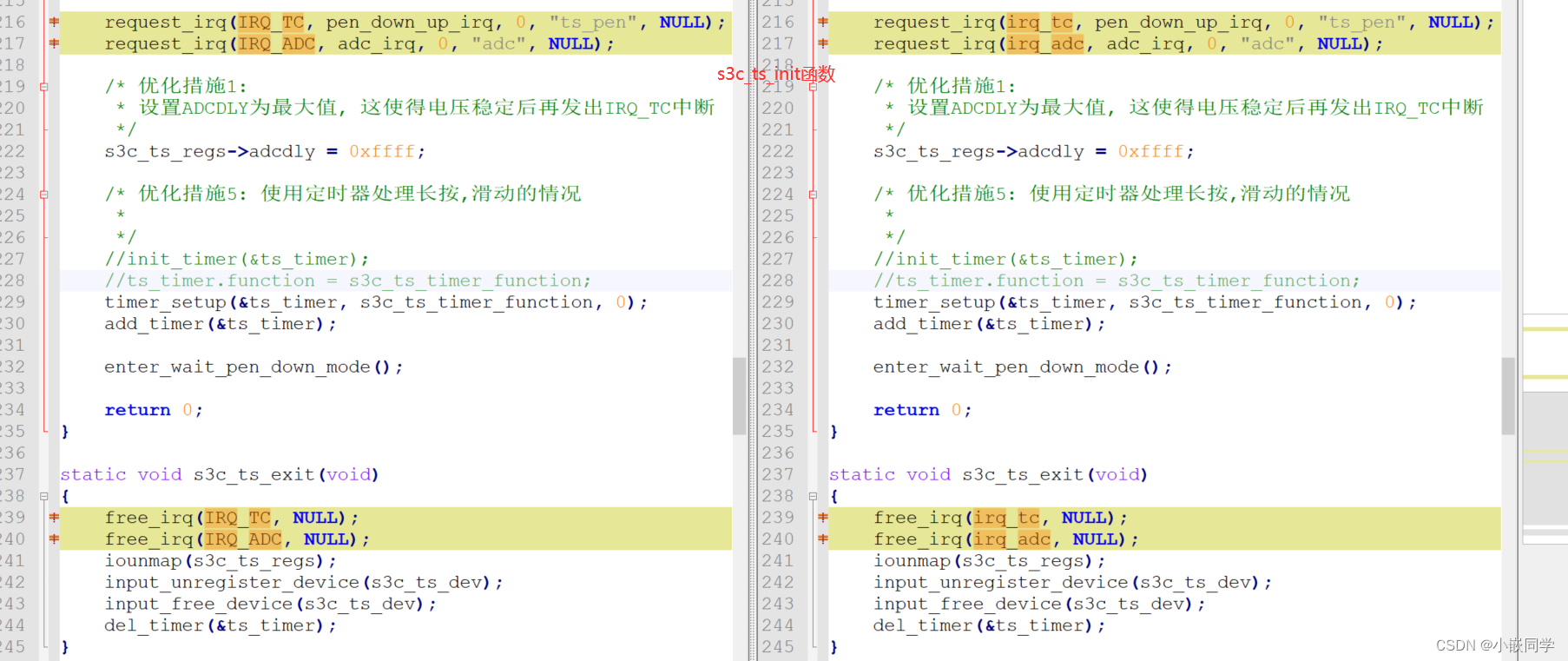The image size is (1568, 661).
Task: Click the right pane vertical scrollbar thumb
Action: click(1508, 395)
